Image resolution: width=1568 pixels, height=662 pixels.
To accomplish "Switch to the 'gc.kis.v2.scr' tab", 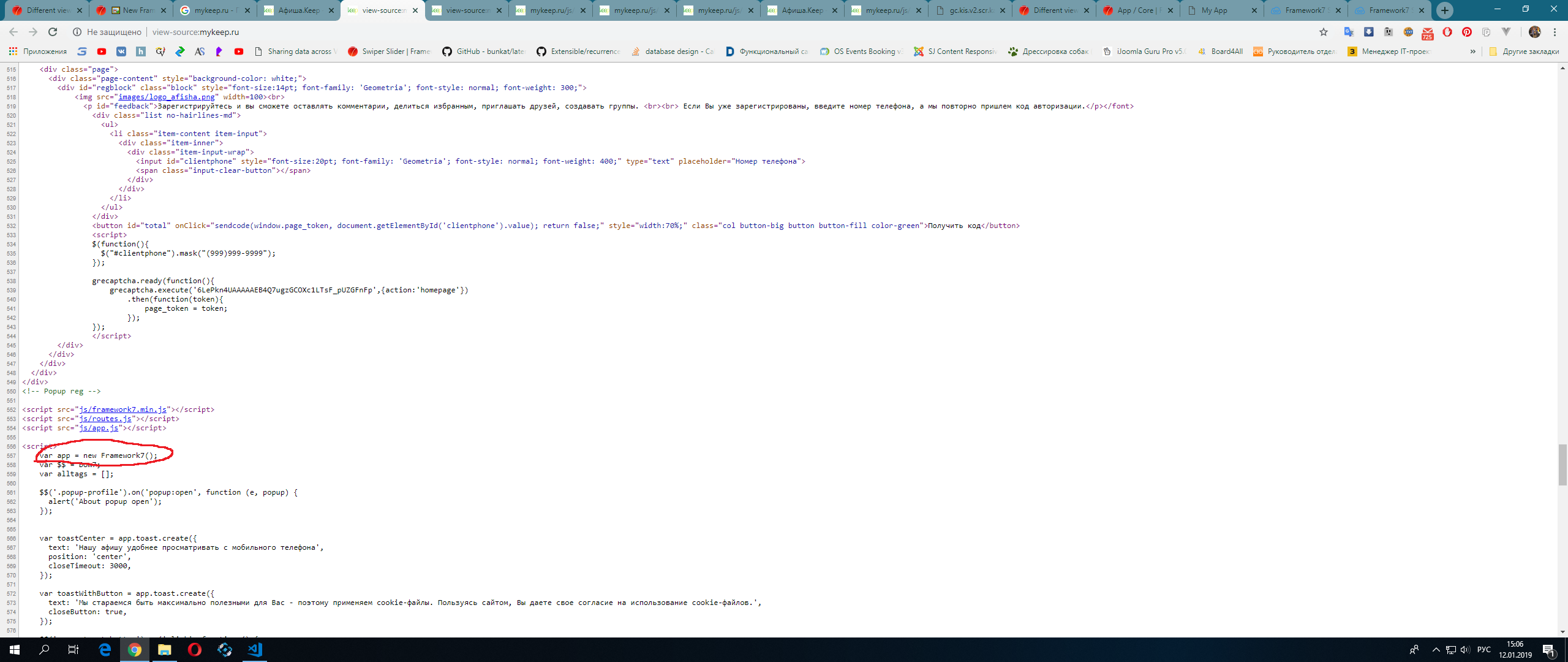I will (970, 10).
